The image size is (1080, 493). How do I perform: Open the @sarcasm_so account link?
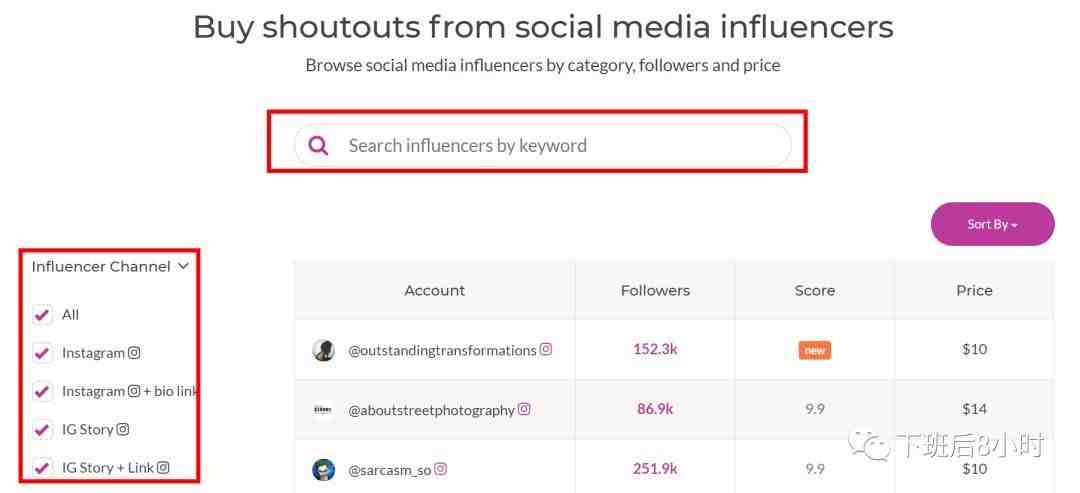pos(389,470)
